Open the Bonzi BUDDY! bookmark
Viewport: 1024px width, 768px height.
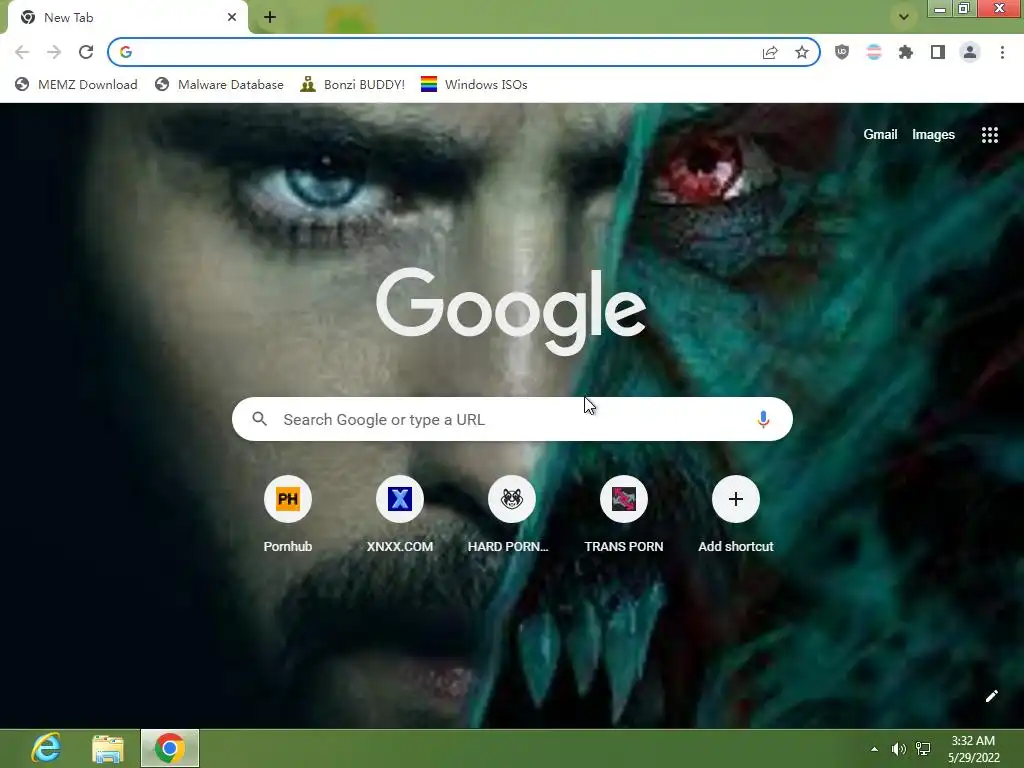click(x=353, y=84)
